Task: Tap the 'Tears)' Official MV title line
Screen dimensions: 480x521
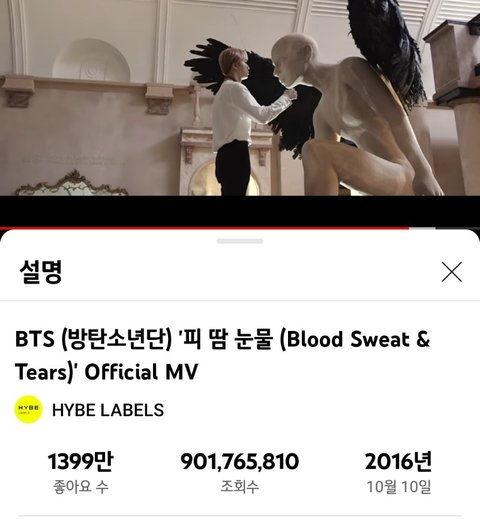Action: click(x=106, y=372)
